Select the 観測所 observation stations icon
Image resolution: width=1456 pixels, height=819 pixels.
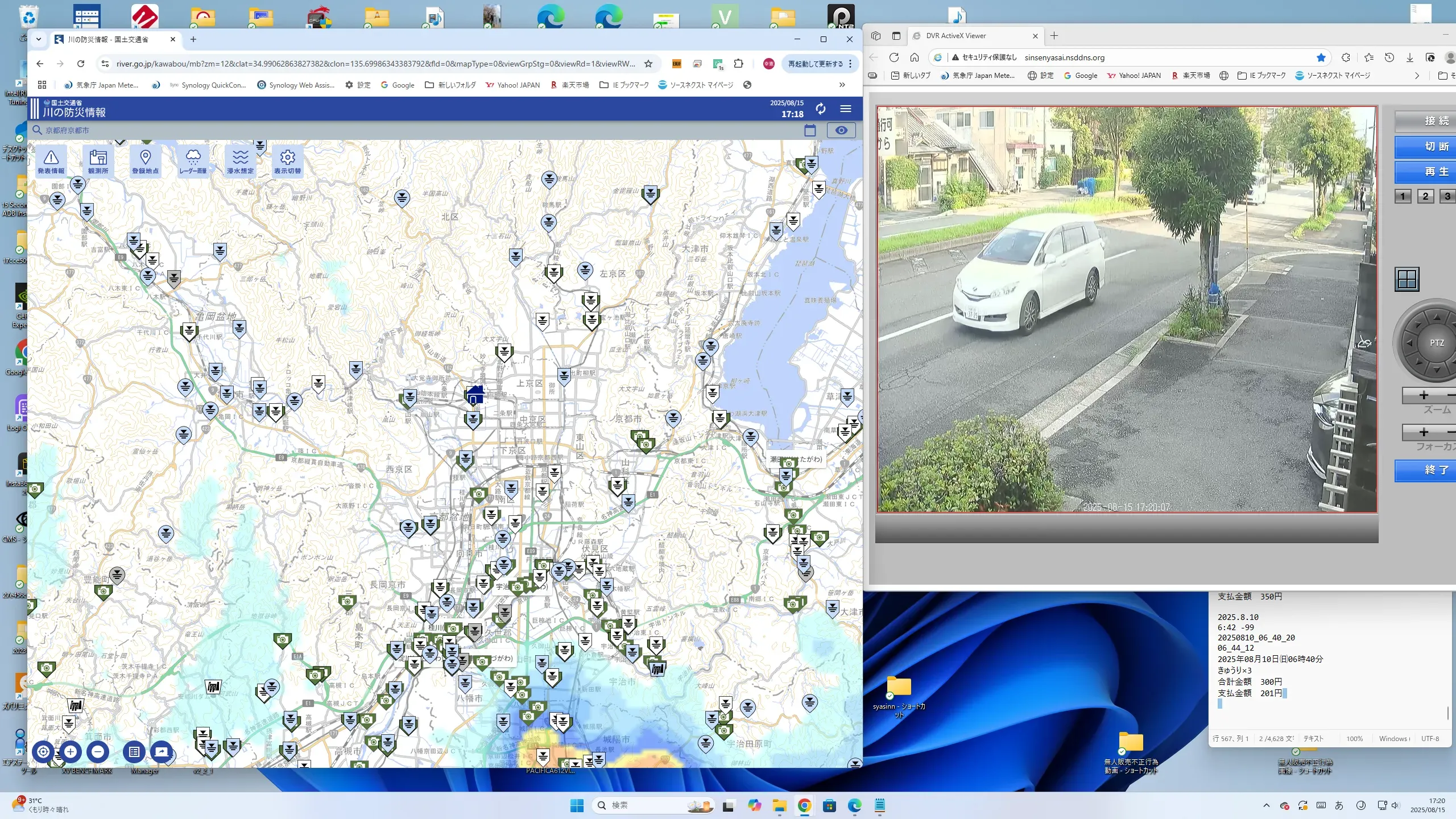click(98, 161)
